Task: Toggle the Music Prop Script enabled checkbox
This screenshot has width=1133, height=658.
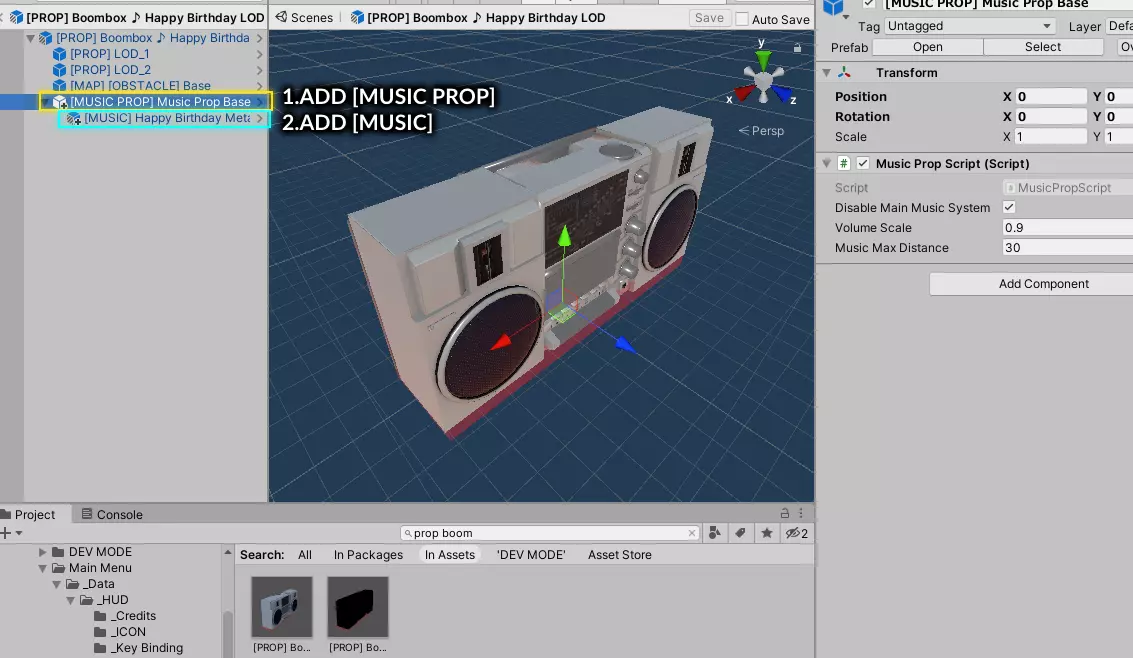Action: (x=863, y=164)
